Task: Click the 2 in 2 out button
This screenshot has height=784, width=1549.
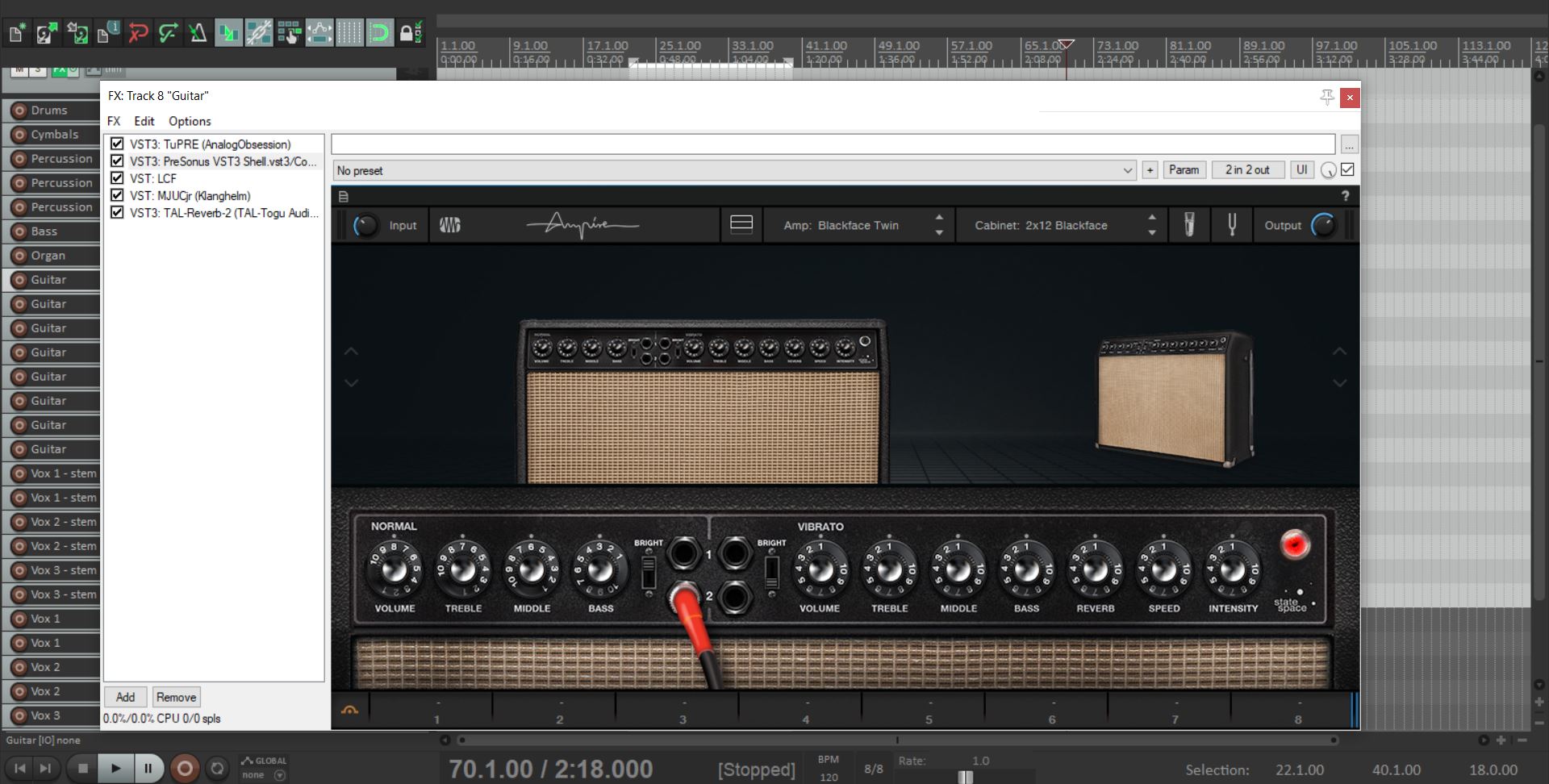Action: click(1247, 169)
